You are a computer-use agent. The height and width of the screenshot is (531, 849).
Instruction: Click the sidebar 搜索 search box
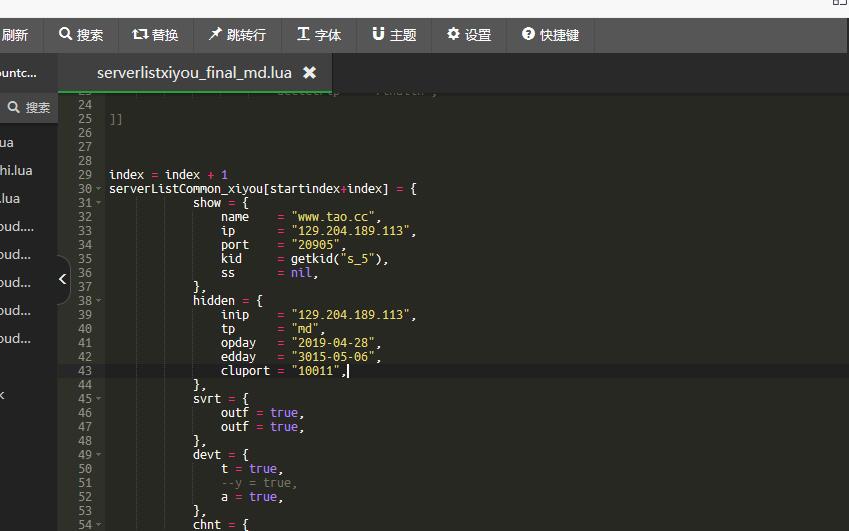pyautogui.click(x=28, y=107)
